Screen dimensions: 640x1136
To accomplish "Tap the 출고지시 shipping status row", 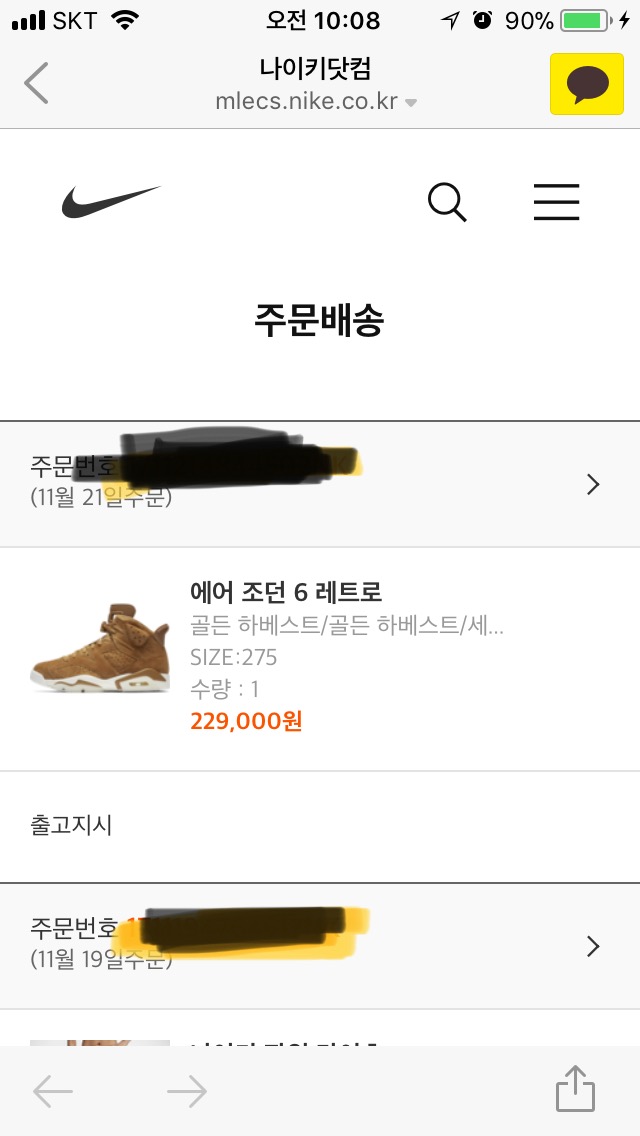I will coord(72,826).
